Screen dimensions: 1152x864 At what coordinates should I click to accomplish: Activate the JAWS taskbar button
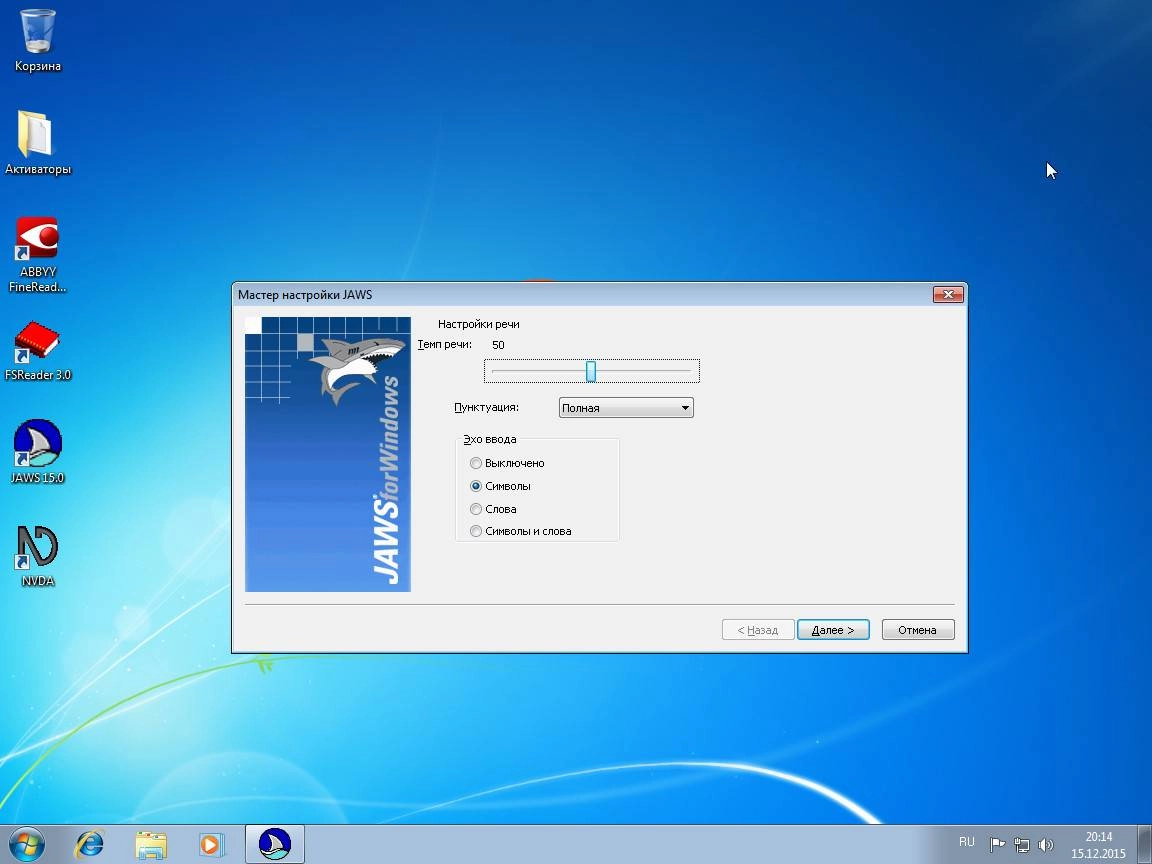click(x=275, y=843)
